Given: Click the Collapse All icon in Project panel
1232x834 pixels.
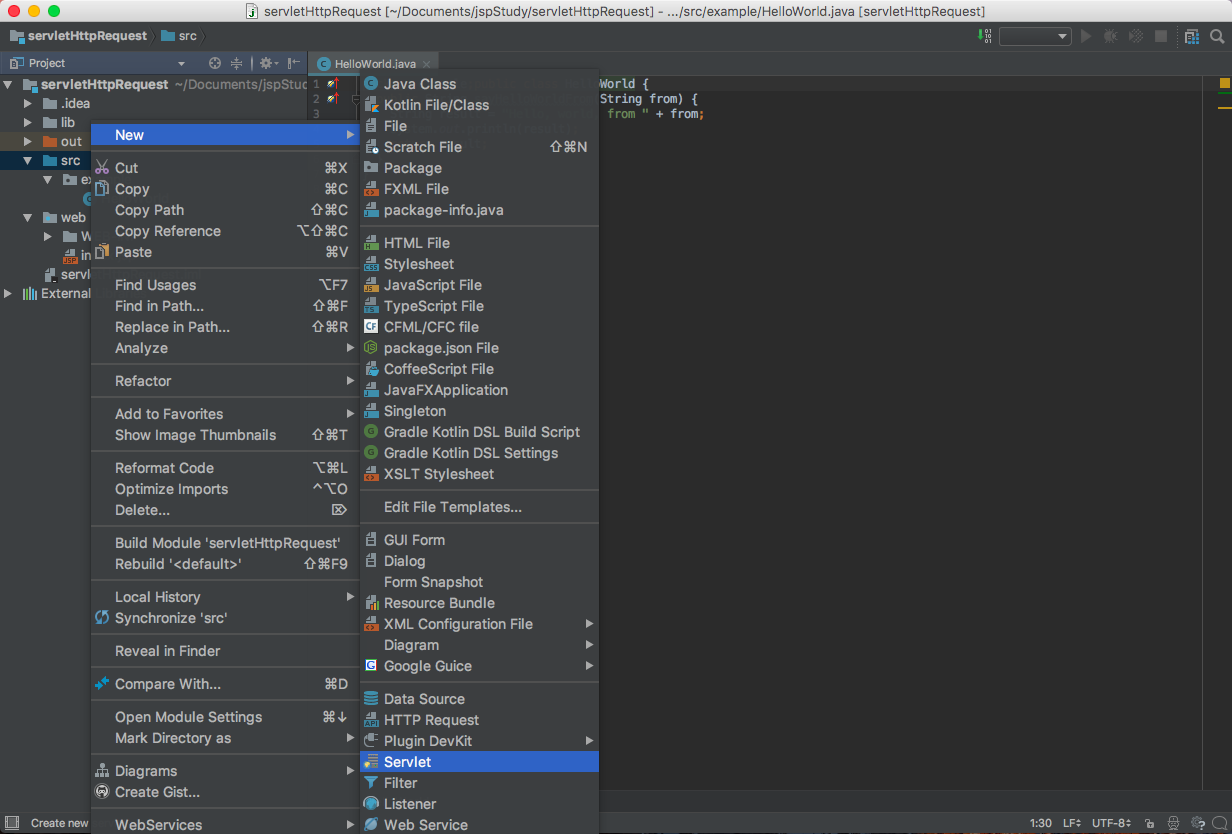Looking at the screenshot, I should (237, 63).
